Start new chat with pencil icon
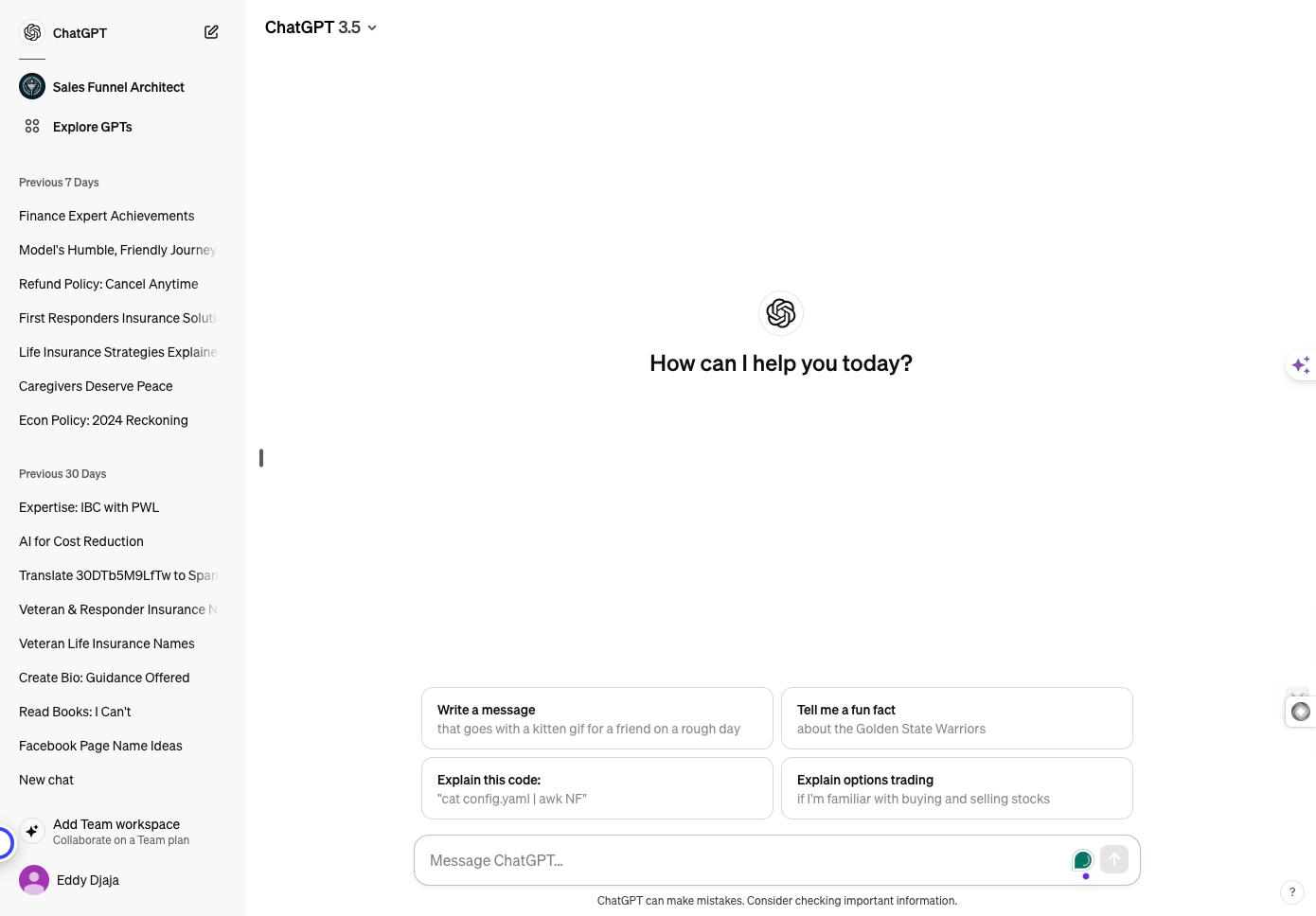This screenshot has height=916, width=1316. coord(211,32)
